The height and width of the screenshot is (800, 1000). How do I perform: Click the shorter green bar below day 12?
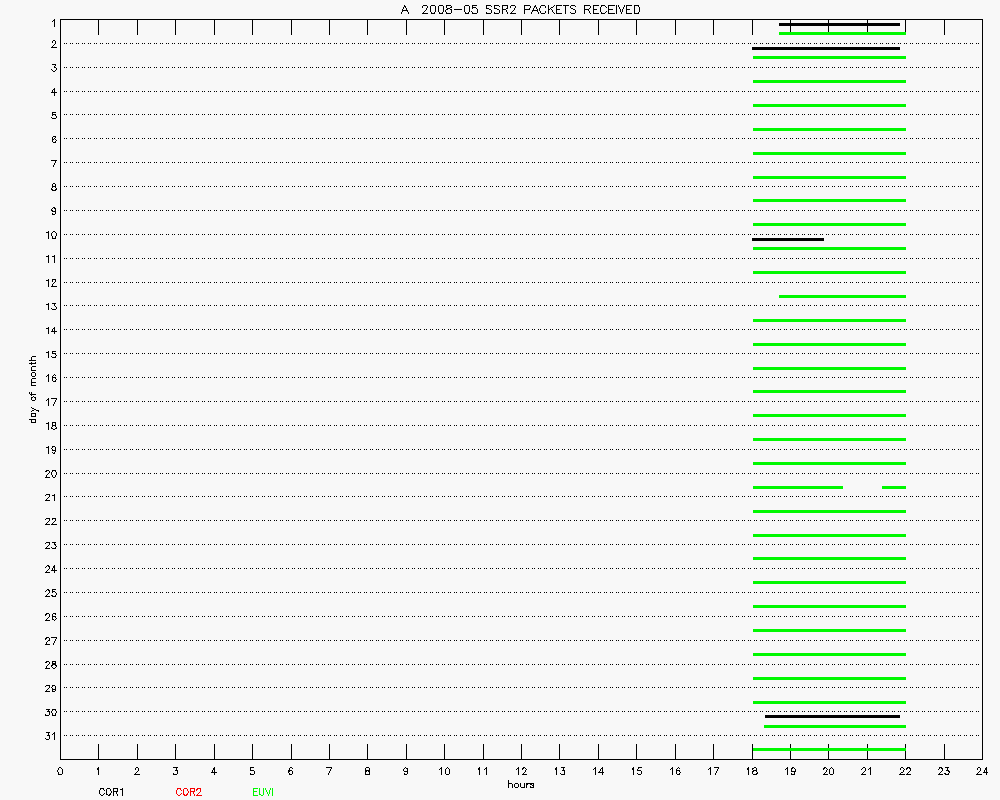click(842, 296)
